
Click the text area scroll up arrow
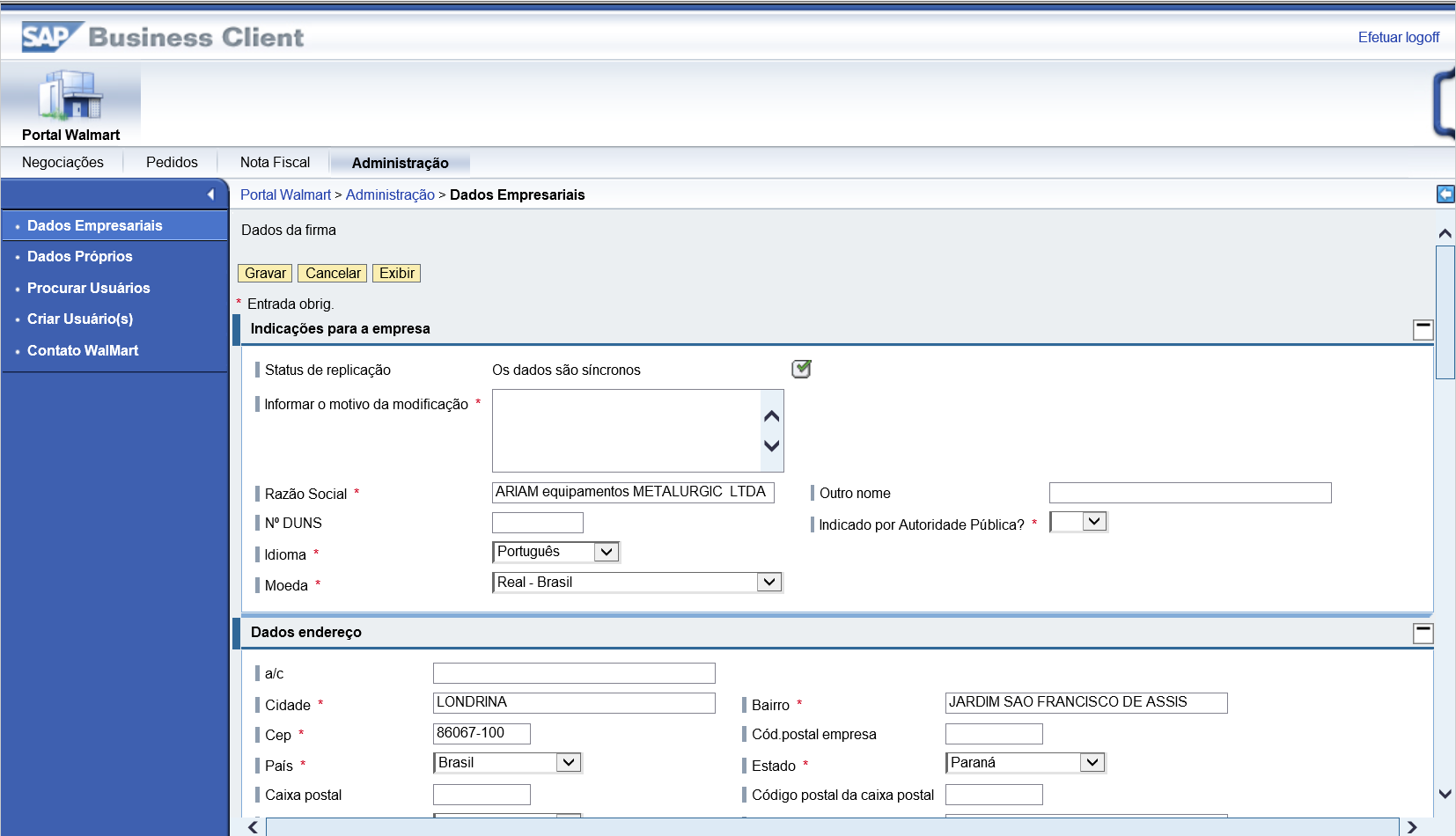tap(772, 416)
